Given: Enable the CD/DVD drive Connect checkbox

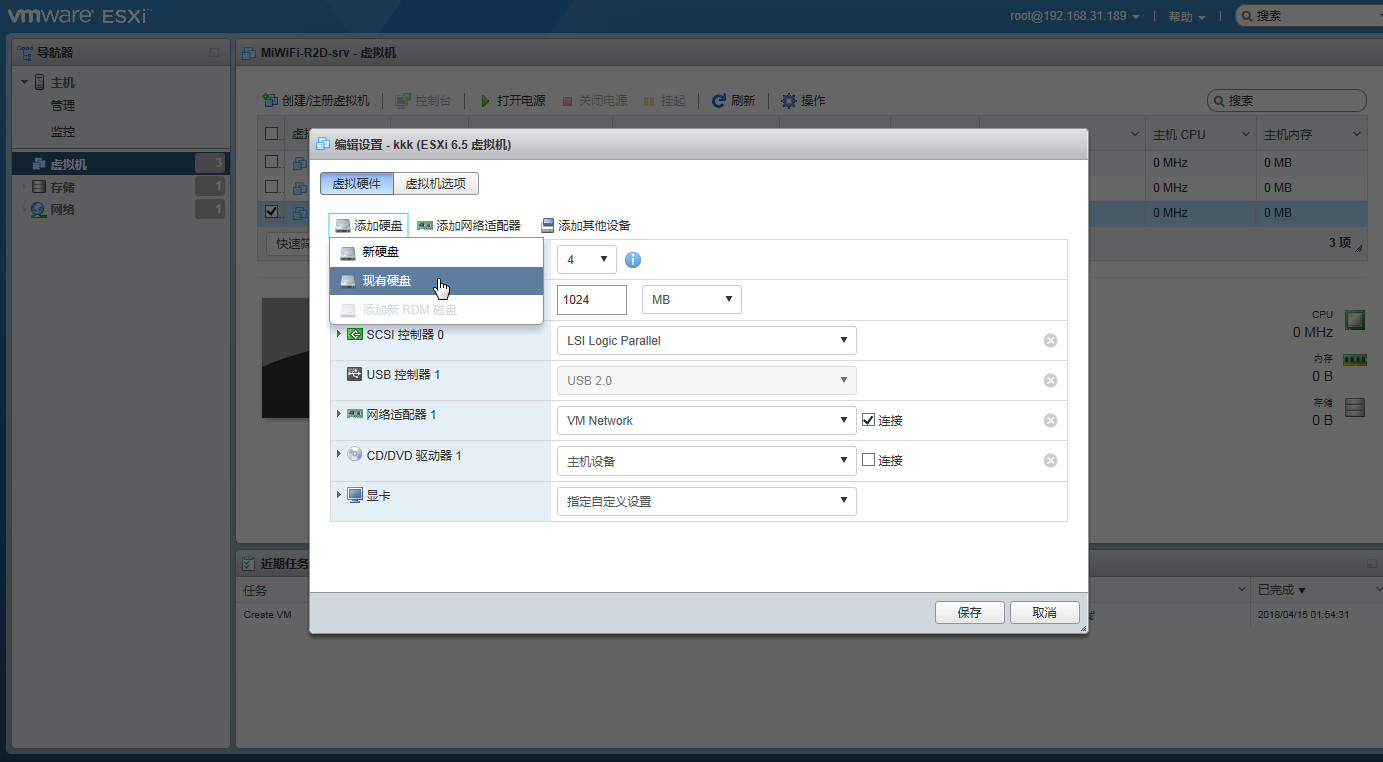Looking at the screenshot, I should (x=868, y=460).
